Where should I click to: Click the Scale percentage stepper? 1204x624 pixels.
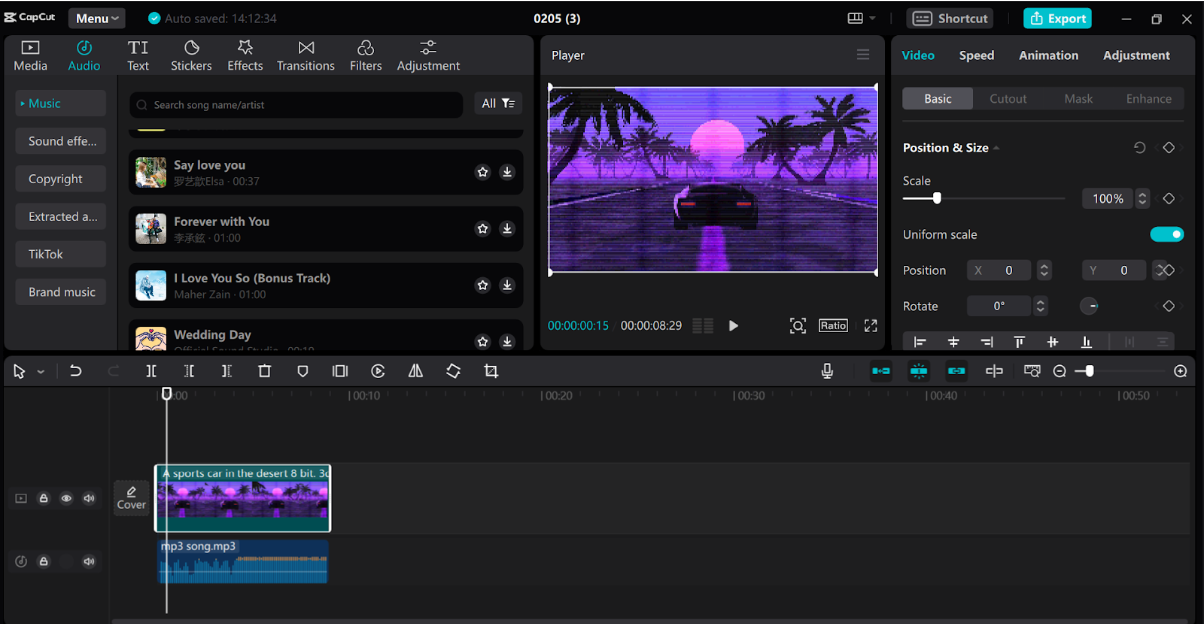tap(1143, 199)
